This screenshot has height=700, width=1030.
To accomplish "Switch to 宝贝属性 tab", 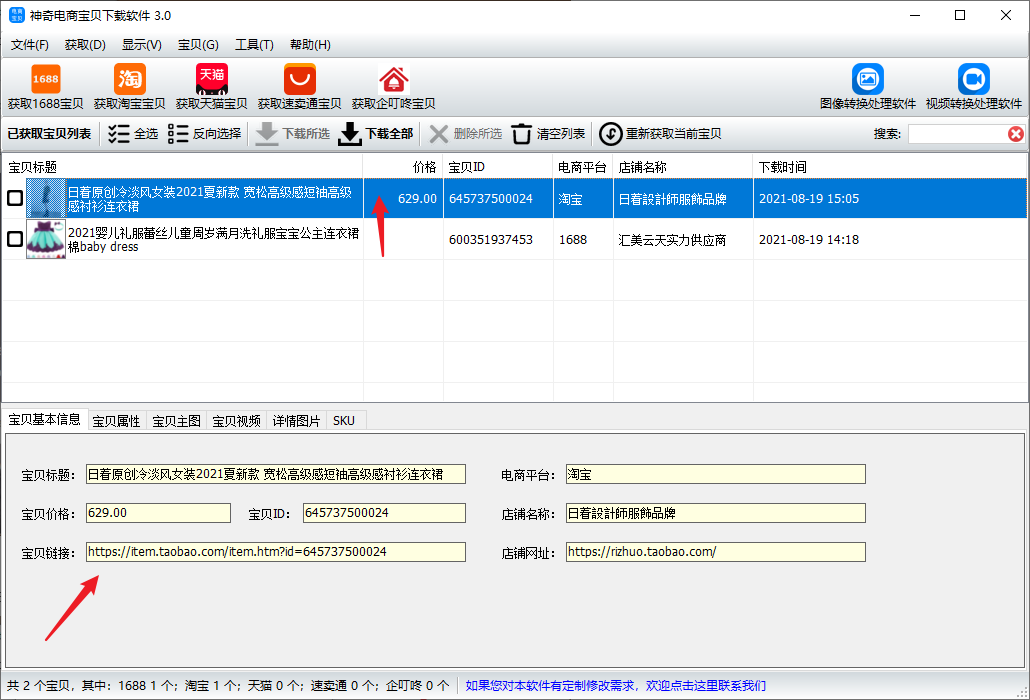I will point(116,421).
